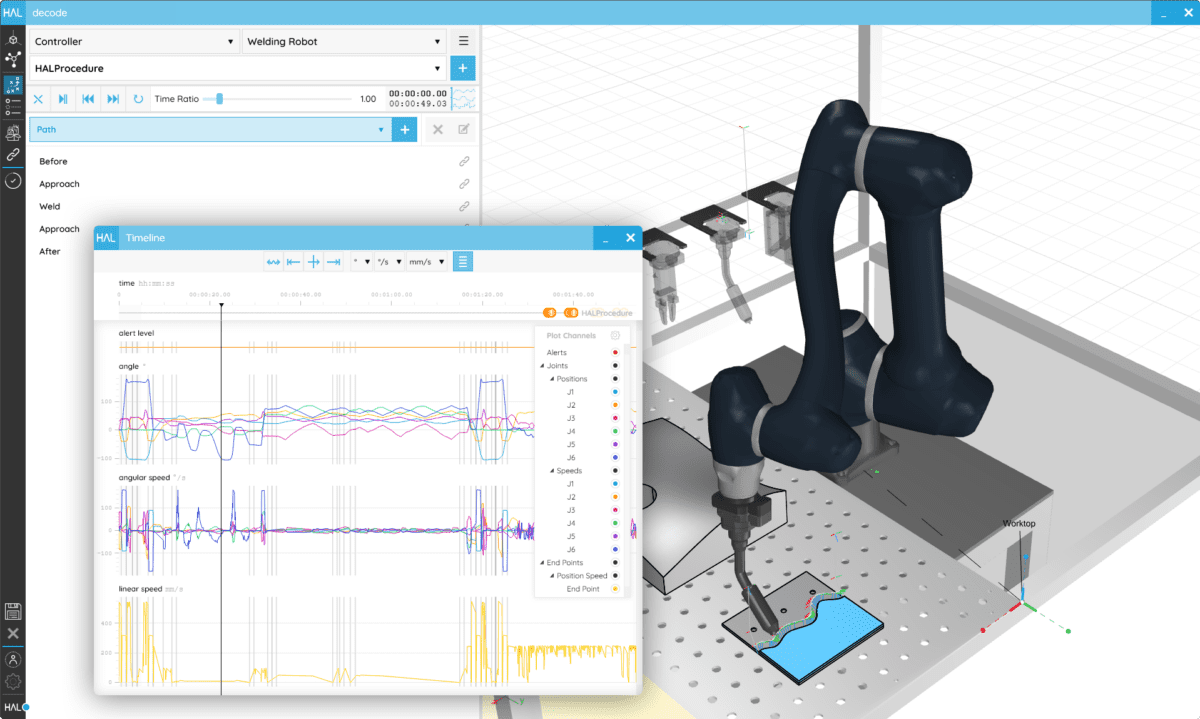The height and width of the screenshot is (719, 1200).
Task: Toggle Positions J2 orange channel dot
Action: [x=614, y=405]
